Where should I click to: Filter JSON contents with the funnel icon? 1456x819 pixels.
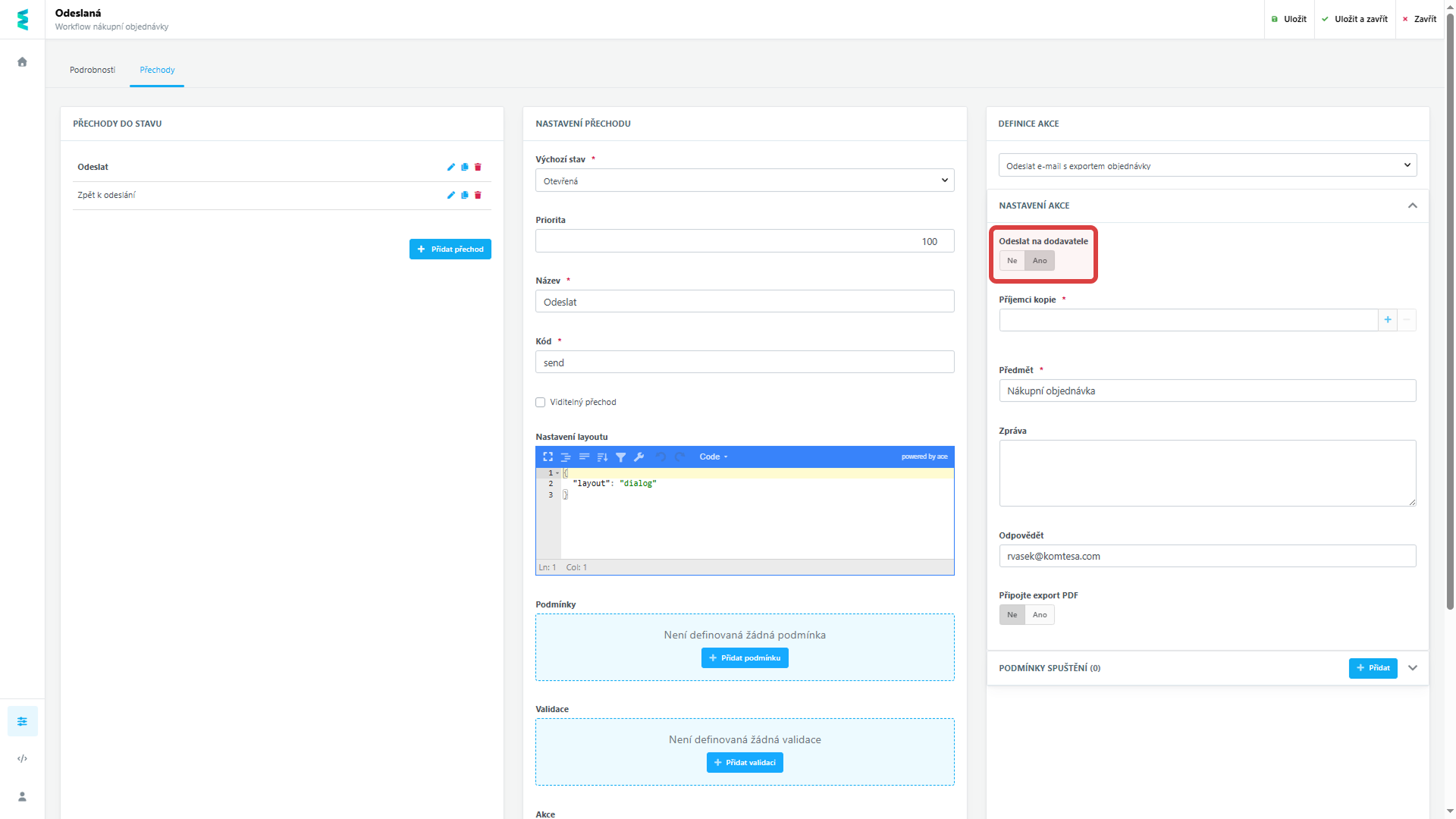pyautogui.click(x=621, y=457)
